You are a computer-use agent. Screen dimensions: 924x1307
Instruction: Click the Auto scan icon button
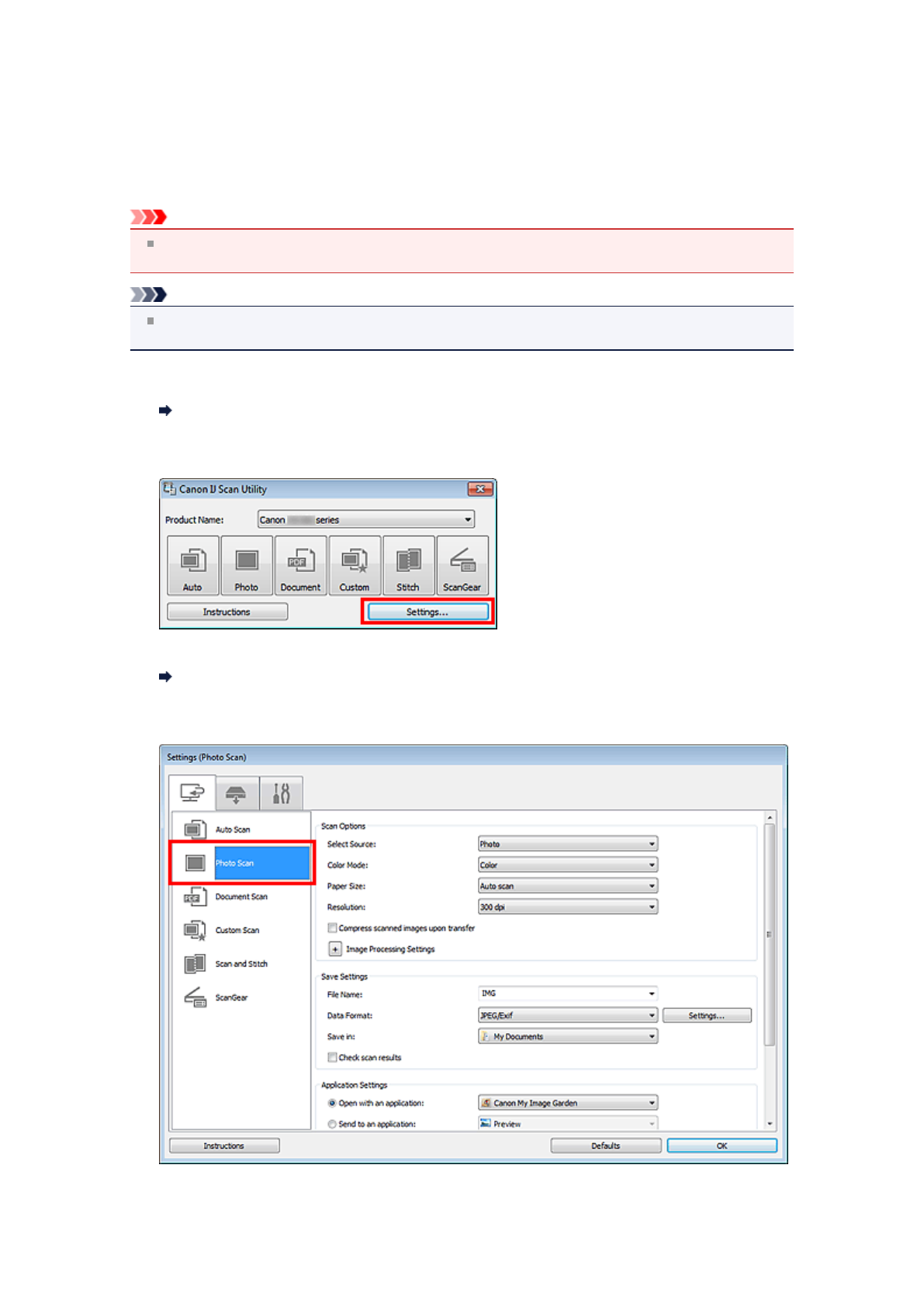(x=192, y=565)
